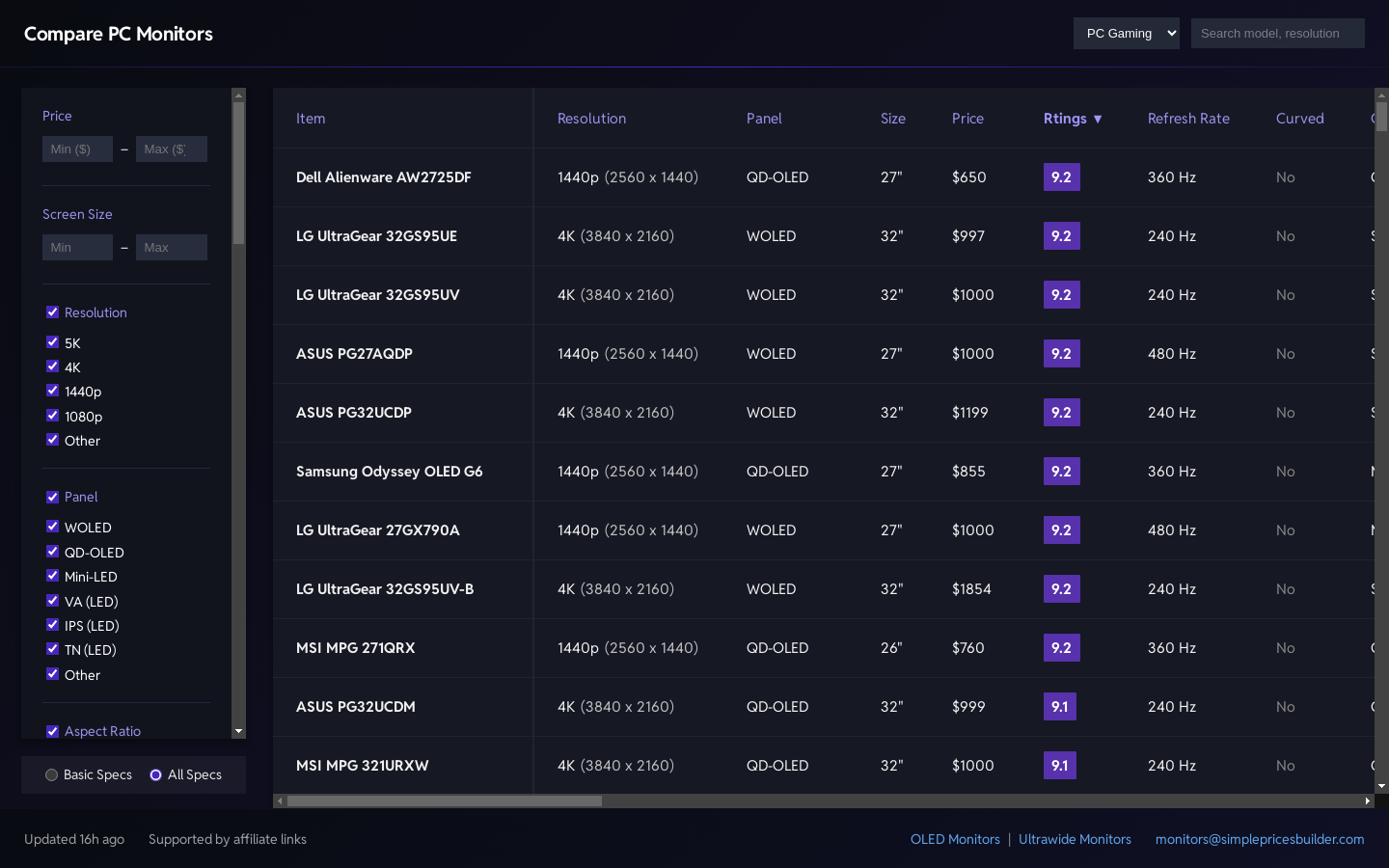Sort table by Panel column

[x=764, y=119]
